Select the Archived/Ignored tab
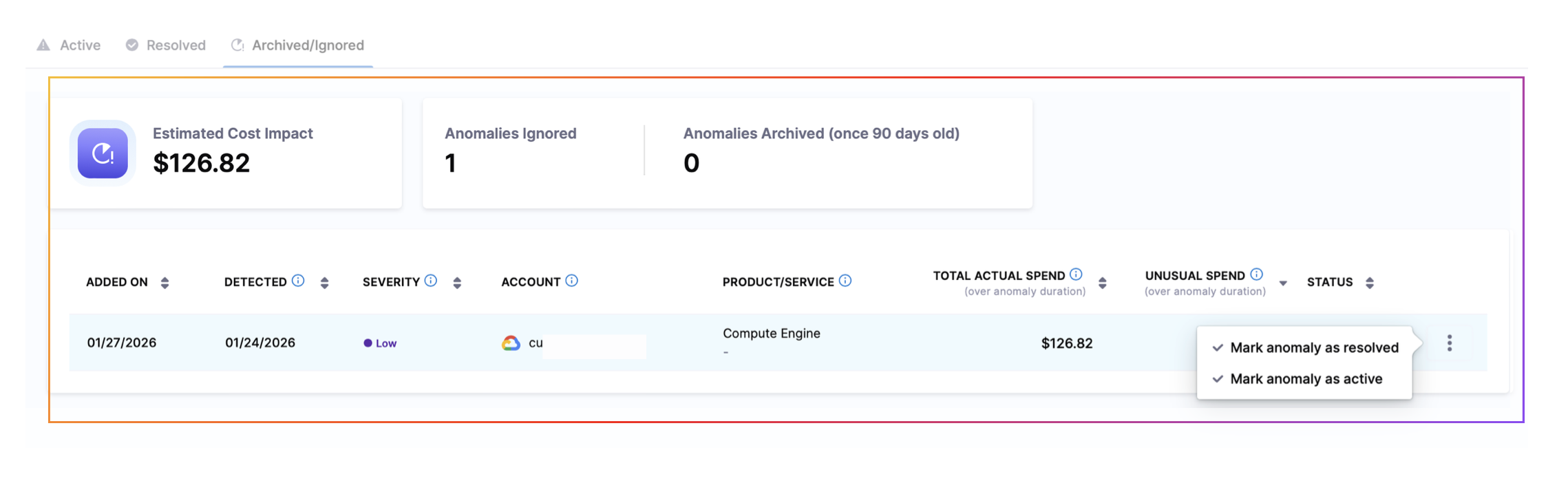Image resolution: width=1568 pixels, height=483 pixels. [297, 45]
